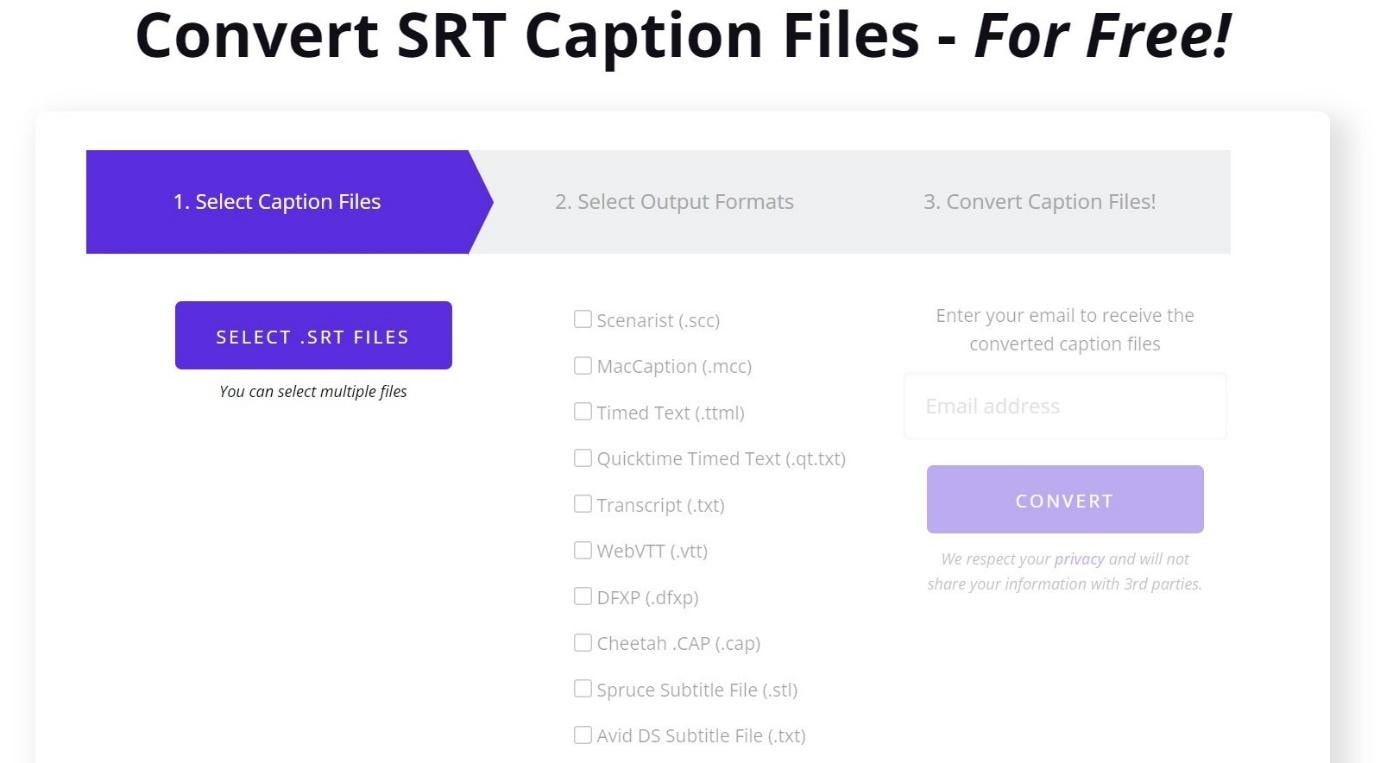Viewport: 1380px width, 763px height.
Task: Click the 'Enter your email' instruction text
Action: point(1064,329)
